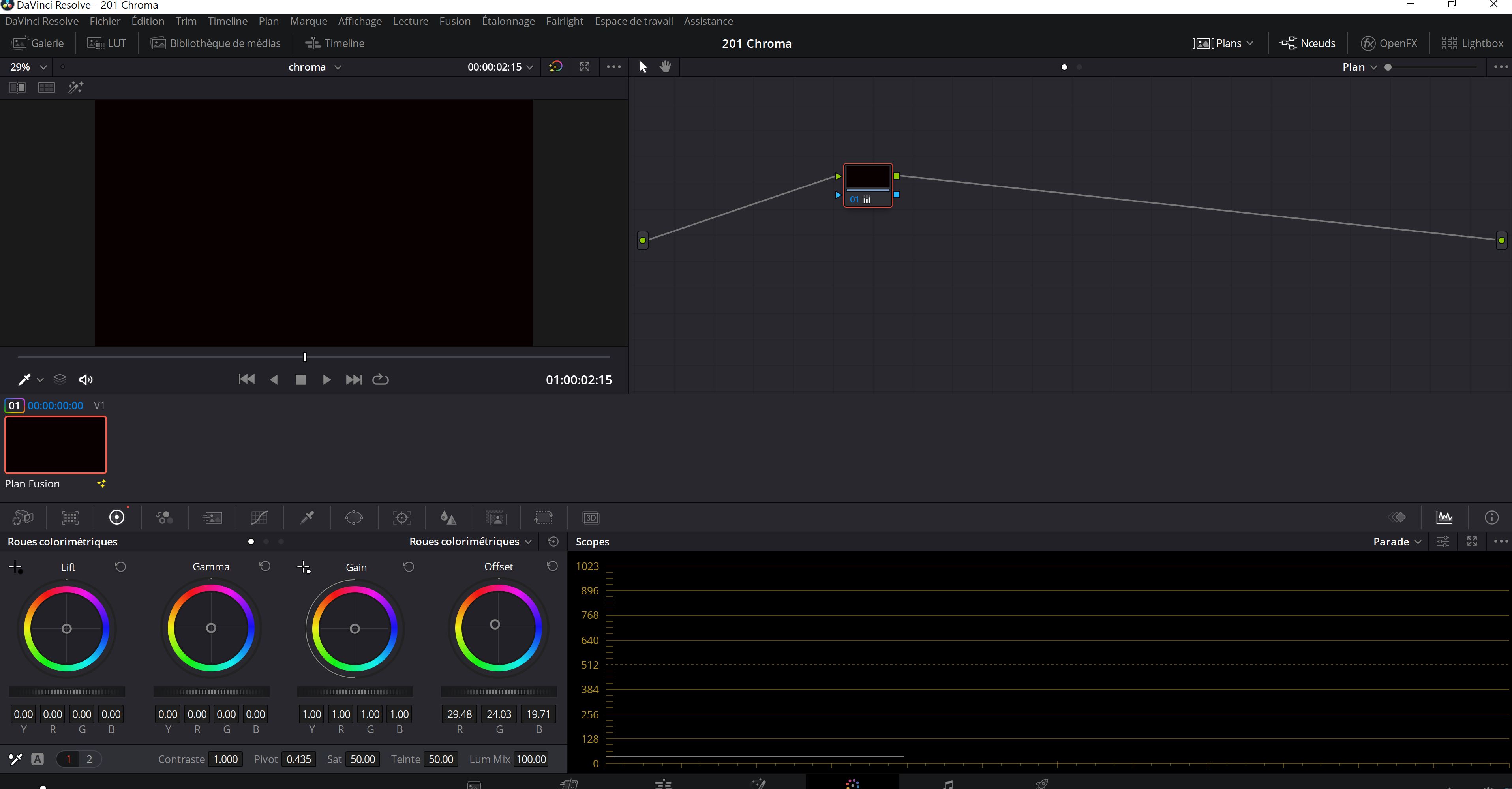Click the Scopes waveform icon
Viewport: 1512px width, 789px height.
click(1444, 517)
